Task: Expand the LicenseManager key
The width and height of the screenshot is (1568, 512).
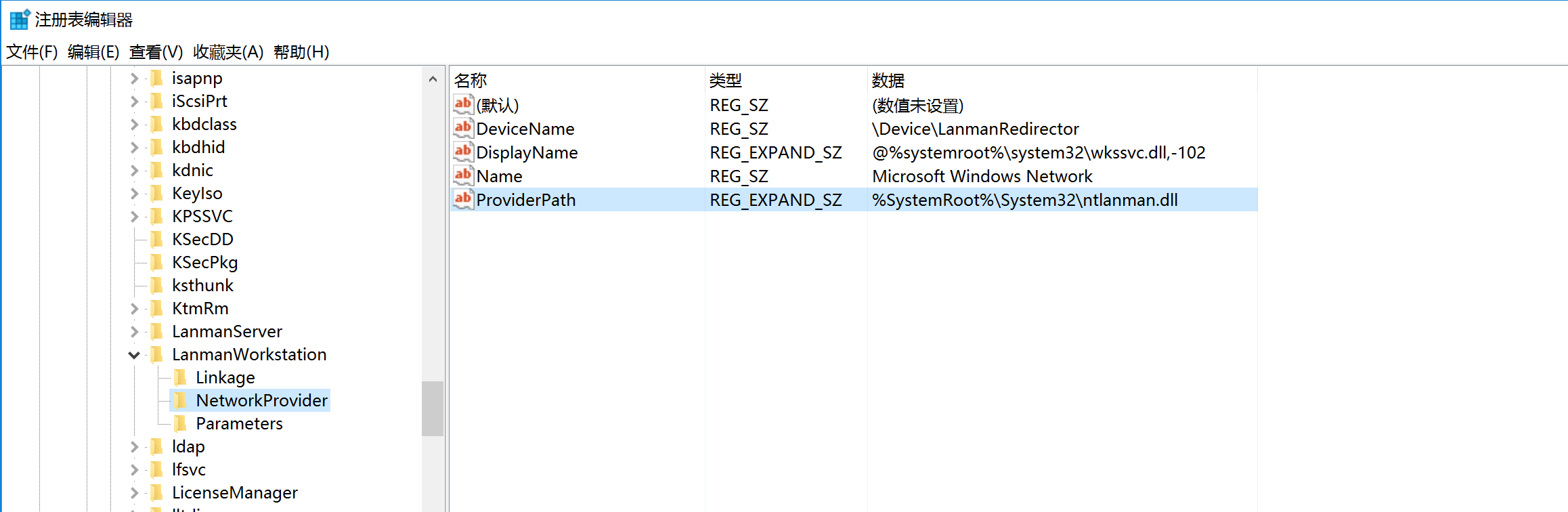Action: click(x=134, y=493)
